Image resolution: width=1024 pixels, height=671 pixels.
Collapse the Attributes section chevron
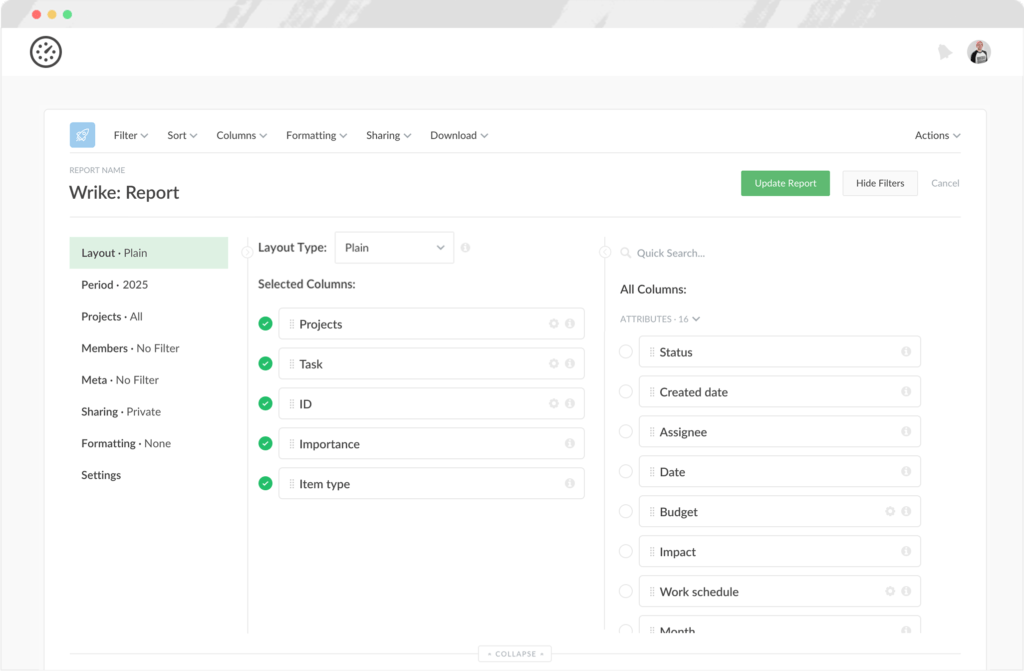[x=696, y=320]
